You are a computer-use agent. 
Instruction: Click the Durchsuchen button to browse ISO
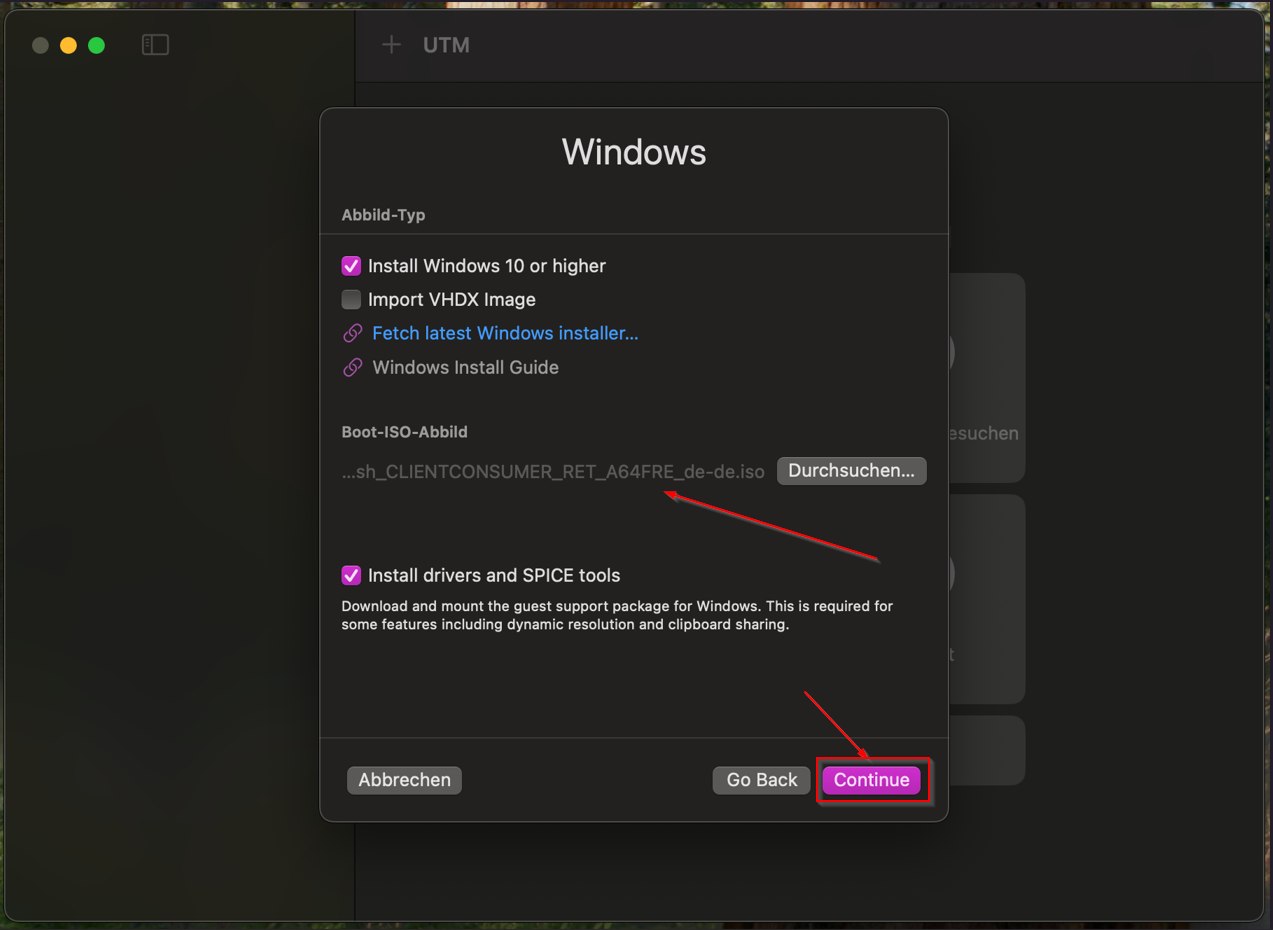point(851,471)
